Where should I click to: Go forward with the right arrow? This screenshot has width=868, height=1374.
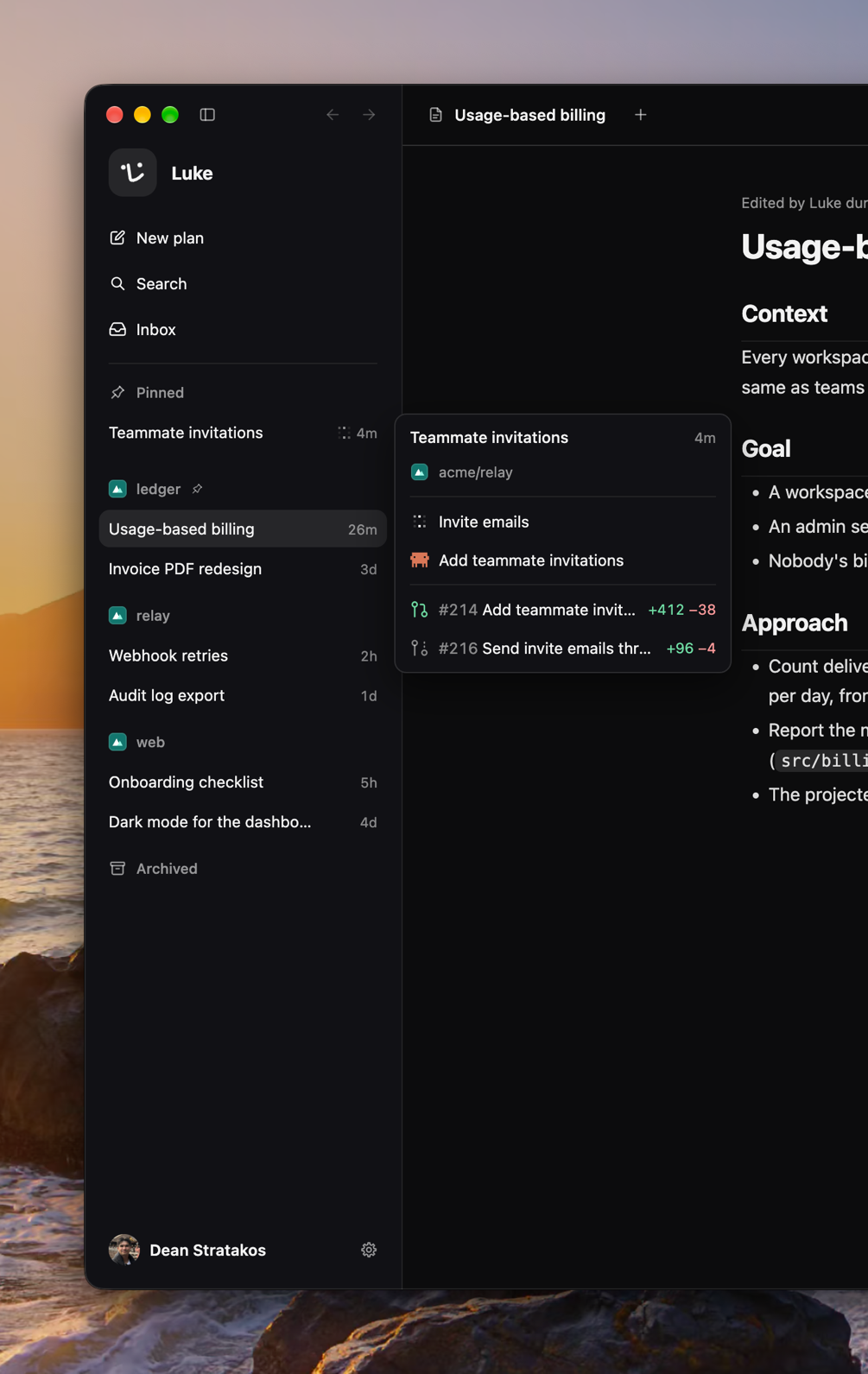tap(369, 115)
